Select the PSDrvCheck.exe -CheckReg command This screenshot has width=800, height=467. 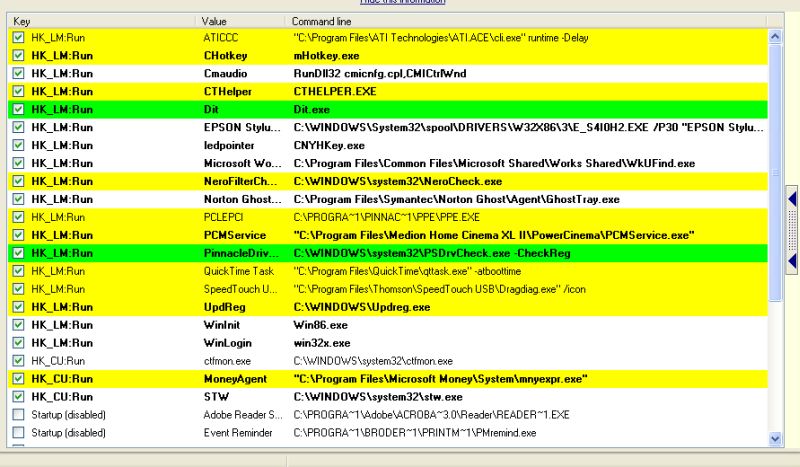coord(432,253)
